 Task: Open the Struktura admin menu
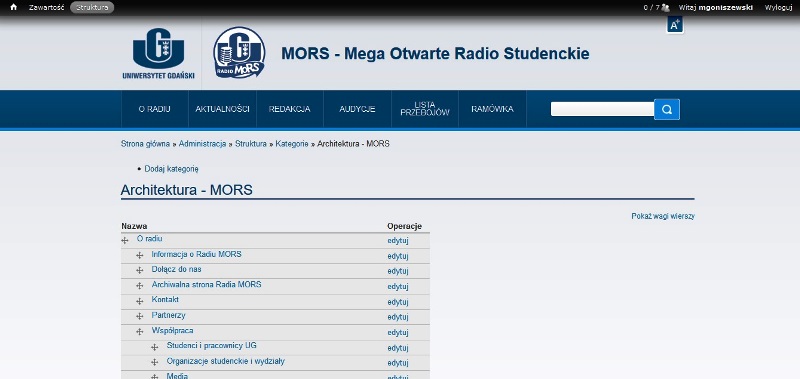point(92,7)
